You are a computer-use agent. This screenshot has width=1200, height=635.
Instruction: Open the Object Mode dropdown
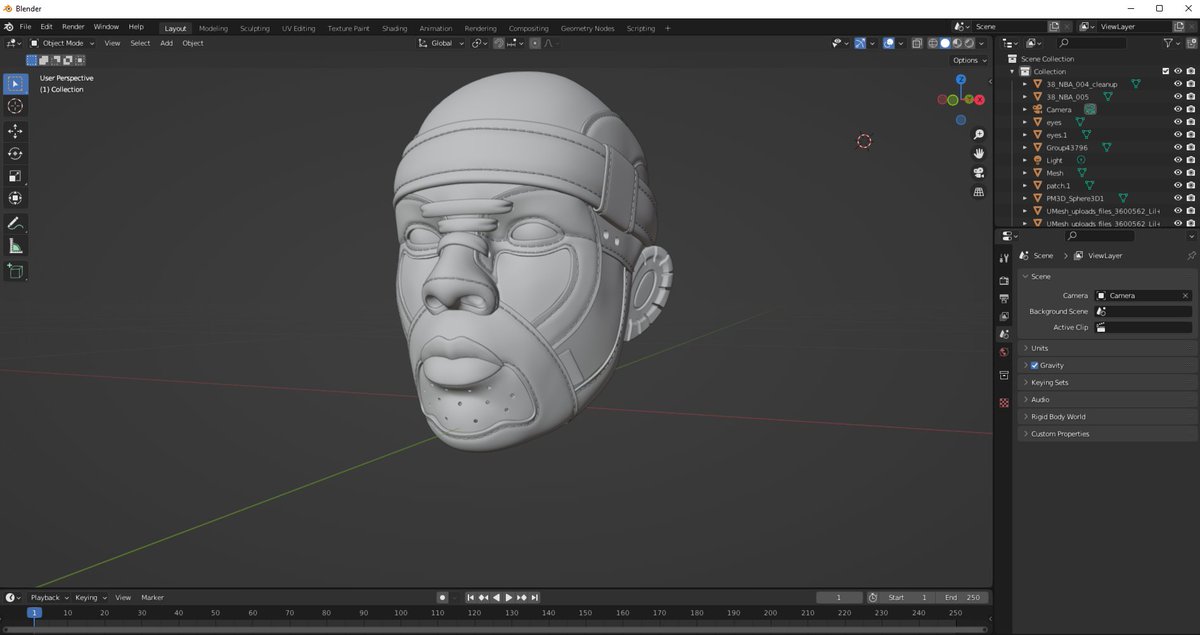[x=60, y=43]
